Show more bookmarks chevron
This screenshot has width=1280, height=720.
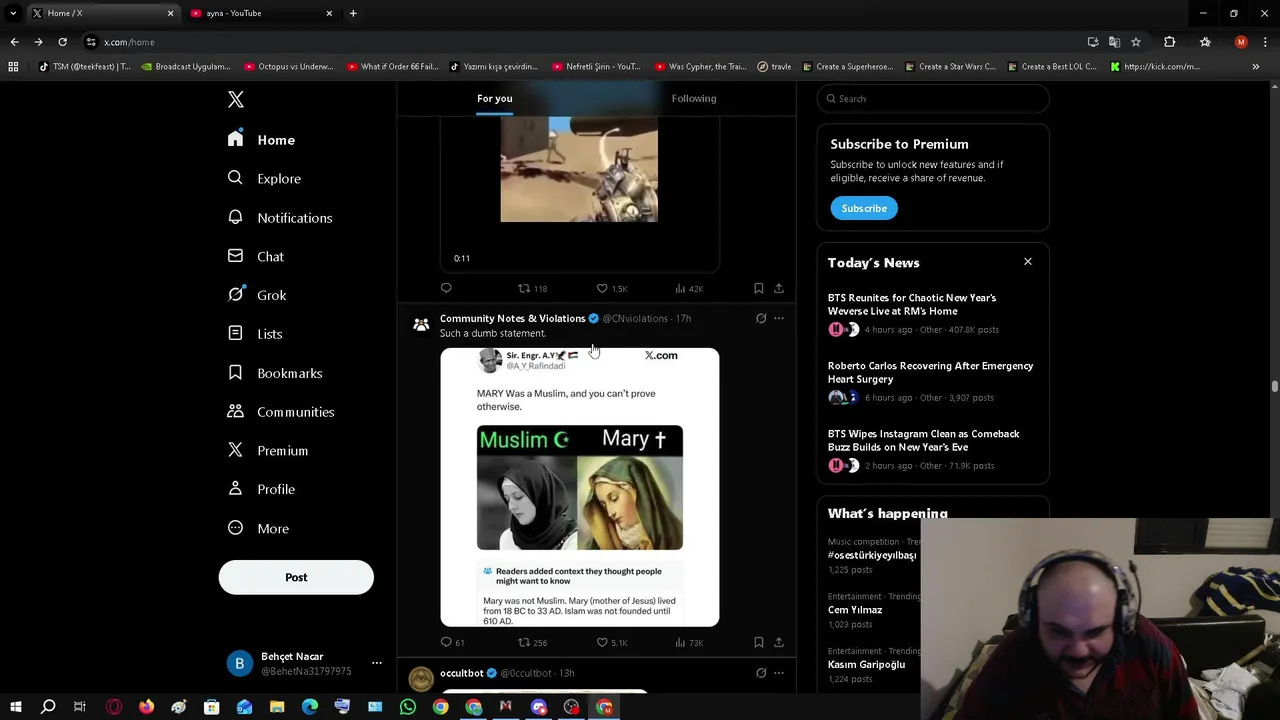tap(1256, 67)
